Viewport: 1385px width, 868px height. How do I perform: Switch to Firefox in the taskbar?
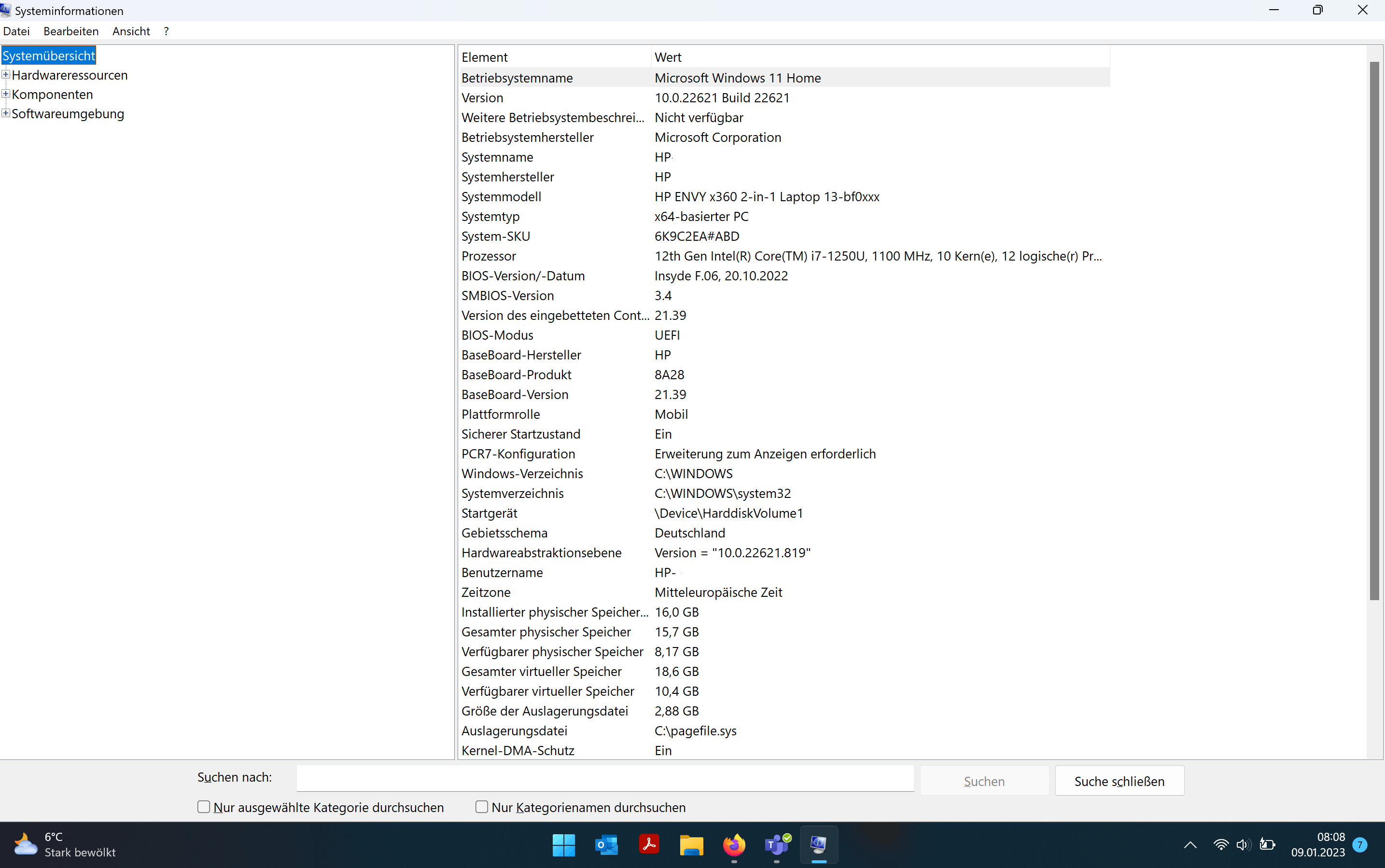pyautogui.click(x=734, y=844)
